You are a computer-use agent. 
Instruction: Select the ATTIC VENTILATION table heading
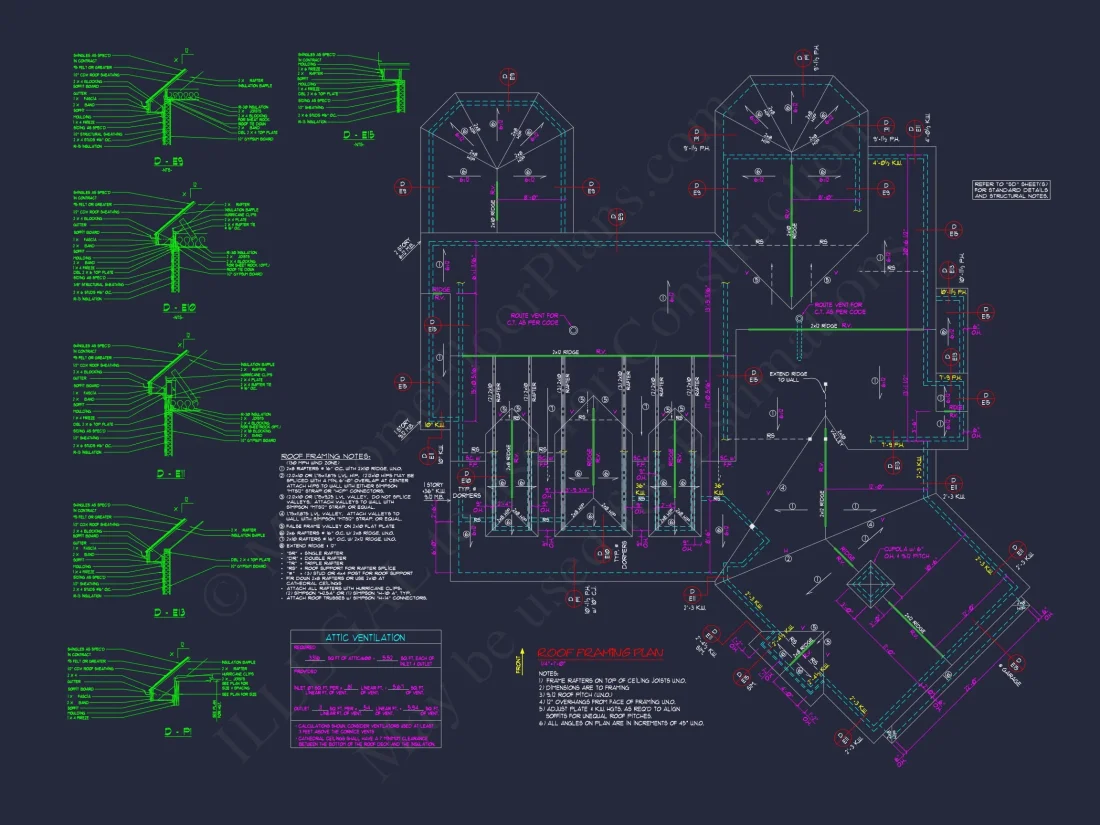click(364, 637)
